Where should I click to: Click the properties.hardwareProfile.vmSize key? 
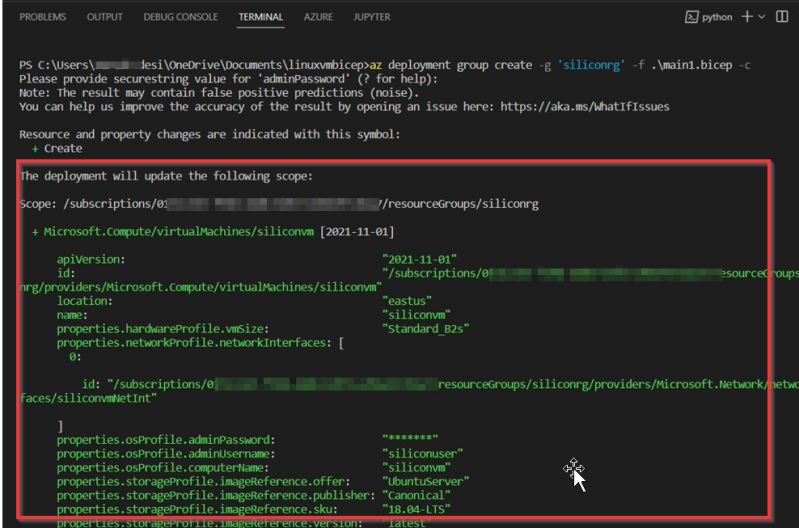click(x=163, y=329)
